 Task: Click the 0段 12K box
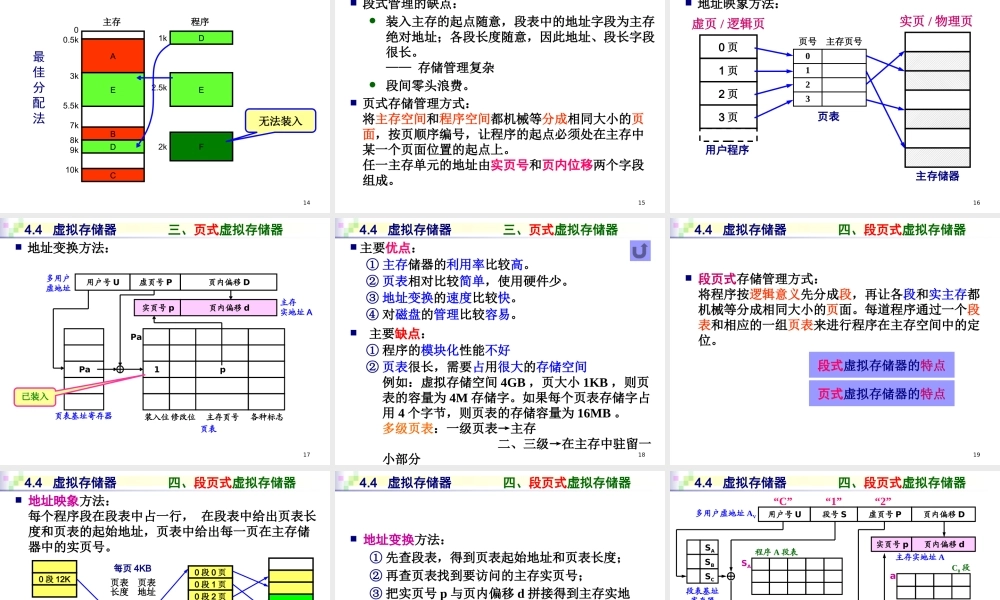point(55,578)
